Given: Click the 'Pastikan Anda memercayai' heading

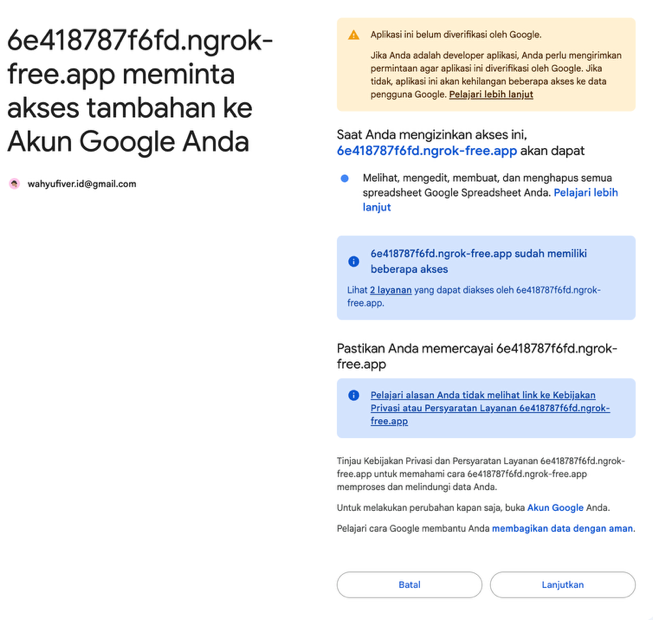Looking at the screenshot, I should (477, 356).
